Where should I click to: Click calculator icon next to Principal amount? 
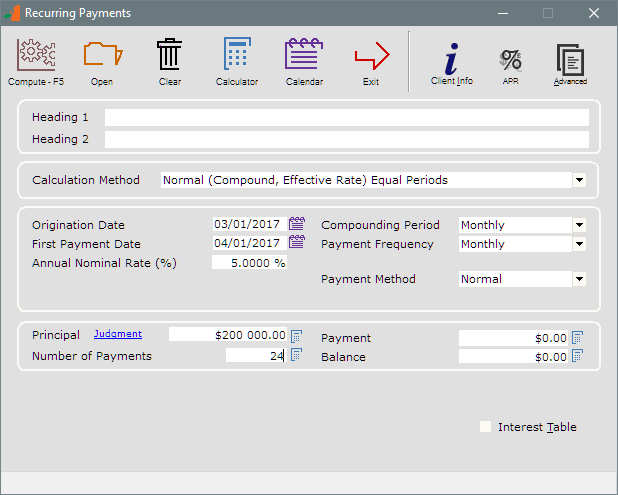296,336
